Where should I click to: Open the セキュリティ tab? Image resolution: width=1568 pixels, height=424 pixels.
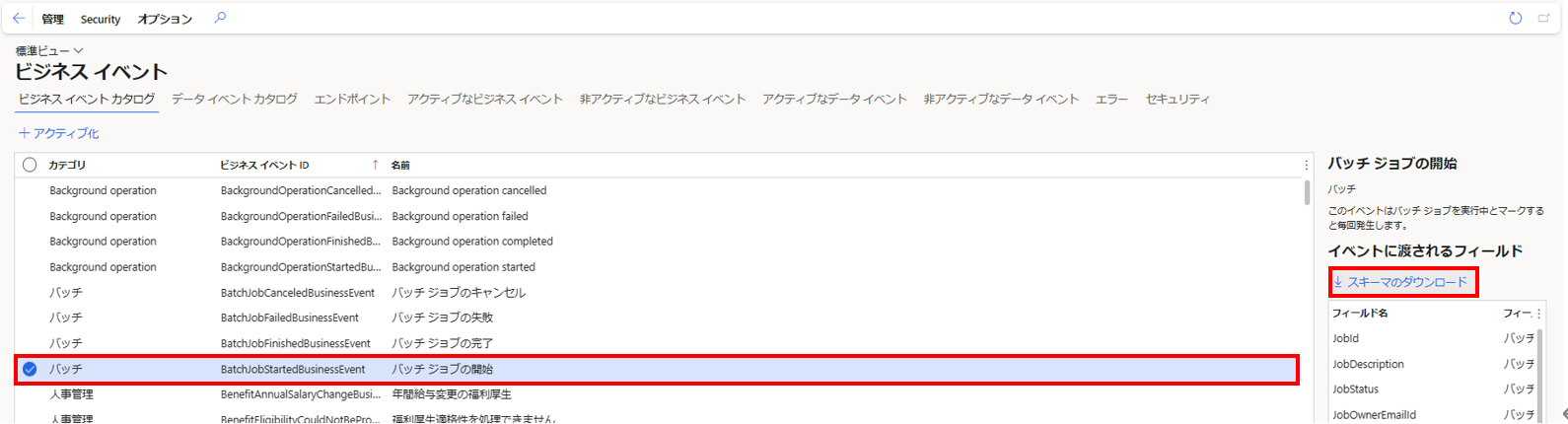point(1177,99)
